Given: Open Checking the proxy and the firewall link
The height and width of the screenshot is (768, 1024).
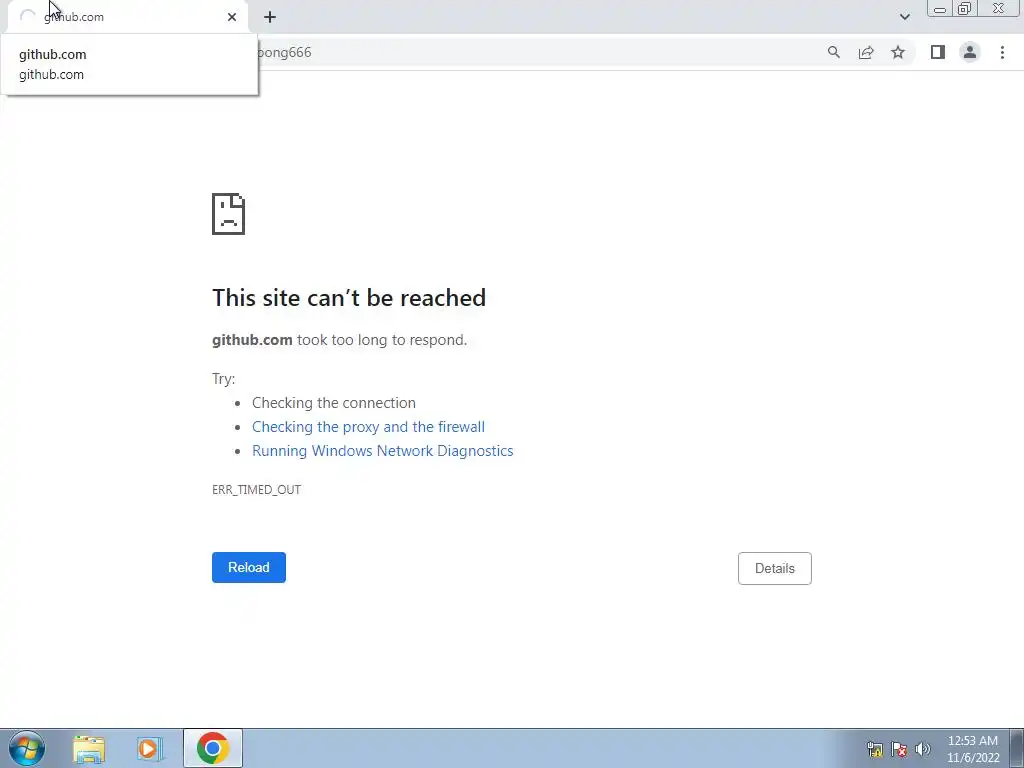Looking at the screenshot, I should click(368, 427).
